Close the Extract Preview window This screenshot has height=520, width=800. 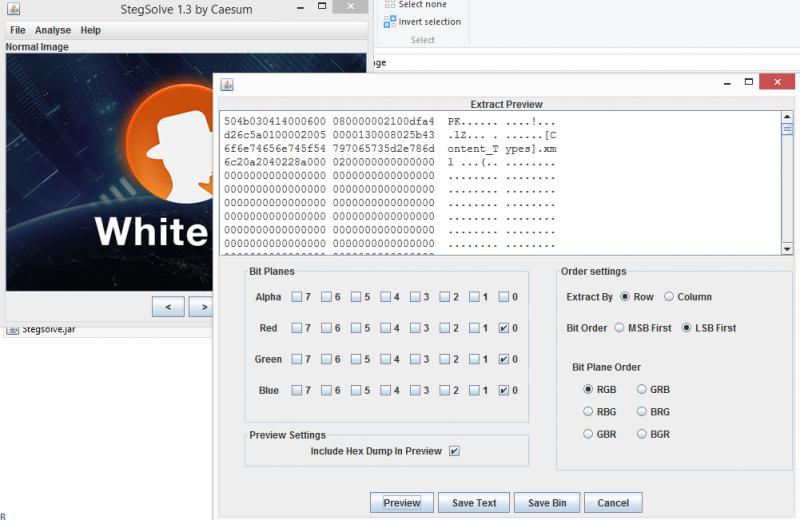pos(777,82)
